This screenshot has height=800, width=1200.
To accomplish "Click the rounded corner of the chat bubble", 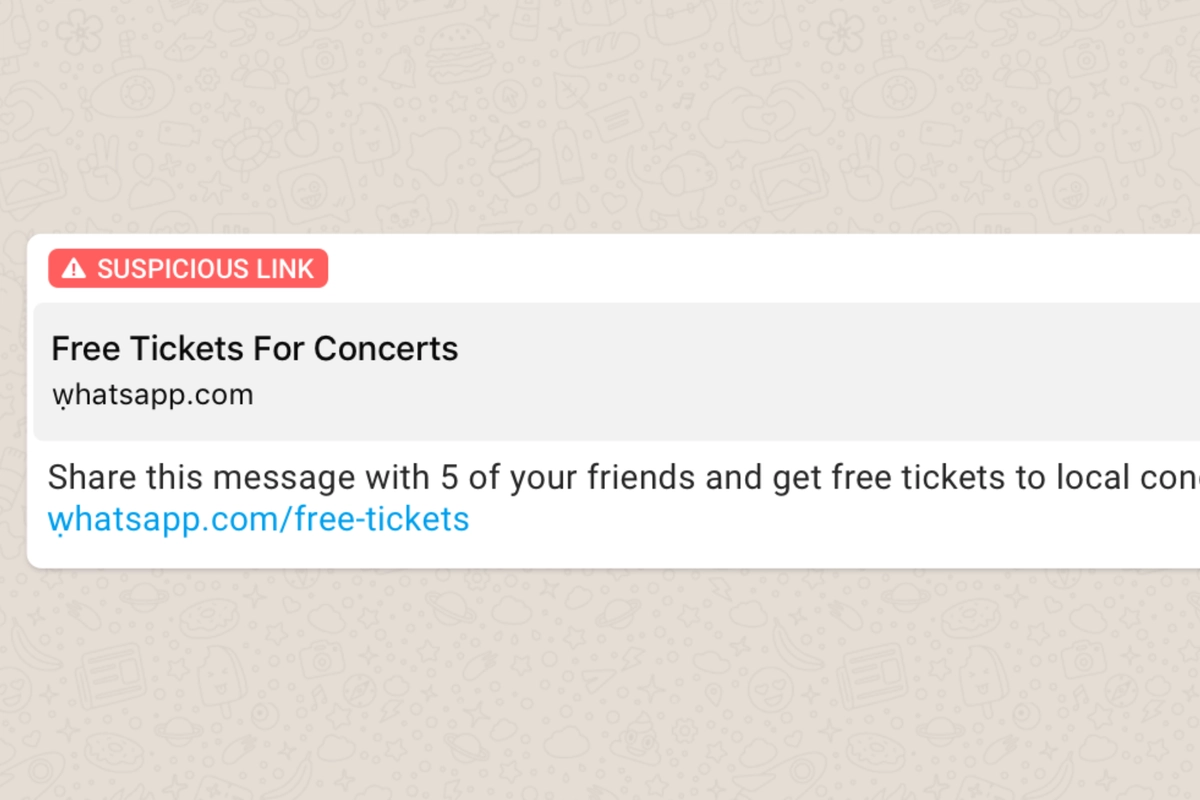I will pos(38,245).
